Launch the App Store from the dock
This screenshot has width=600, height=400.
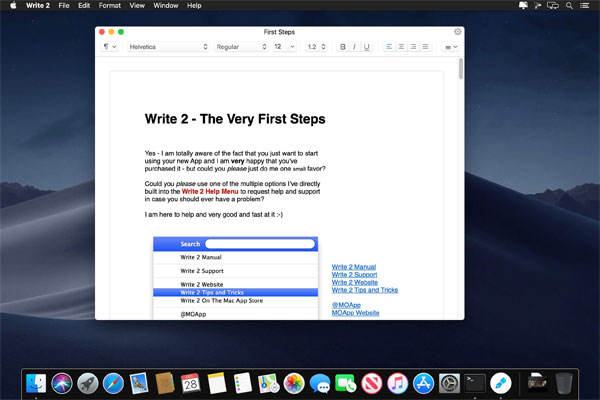423,382
